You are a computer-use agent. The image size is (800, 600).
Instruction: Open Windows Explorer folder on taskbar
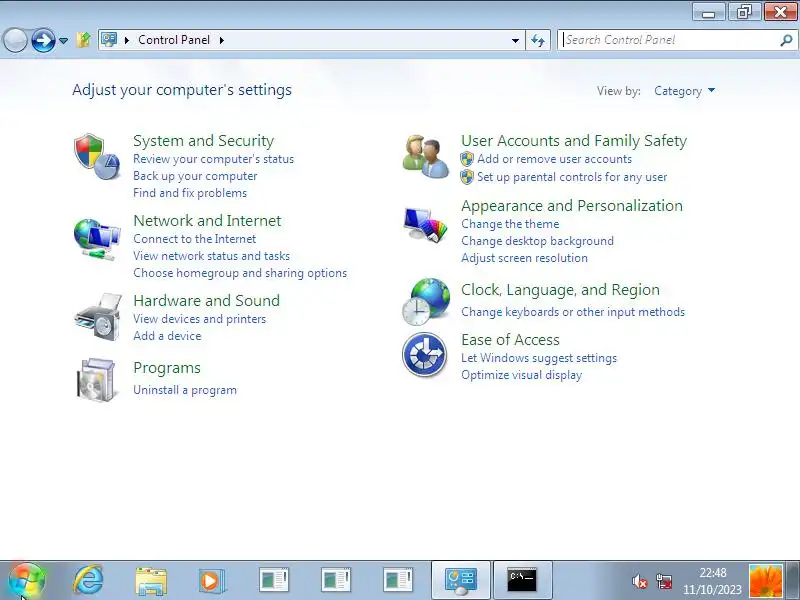coord(151,581)
